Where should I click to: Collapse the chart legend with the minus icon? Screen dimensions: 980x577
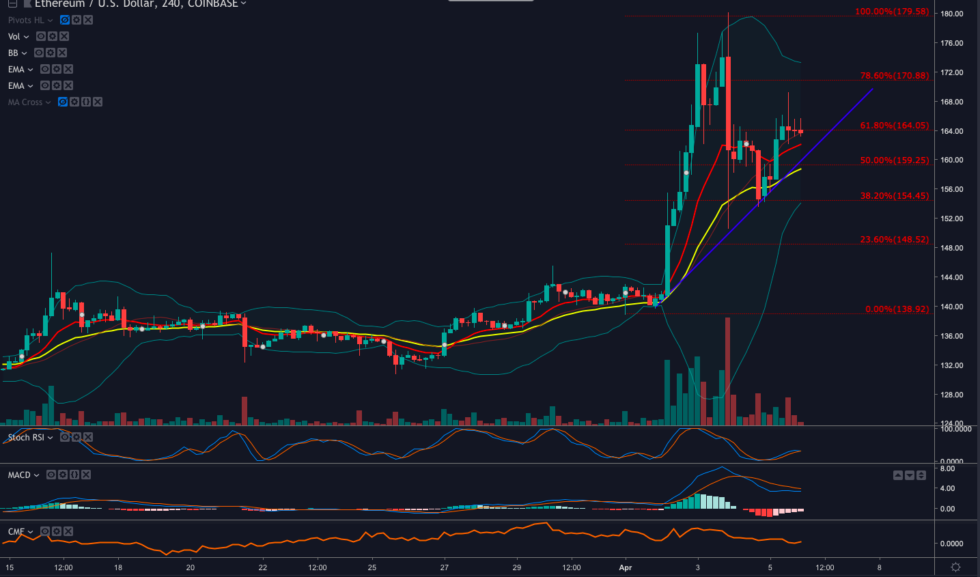(x=12, y=4)
